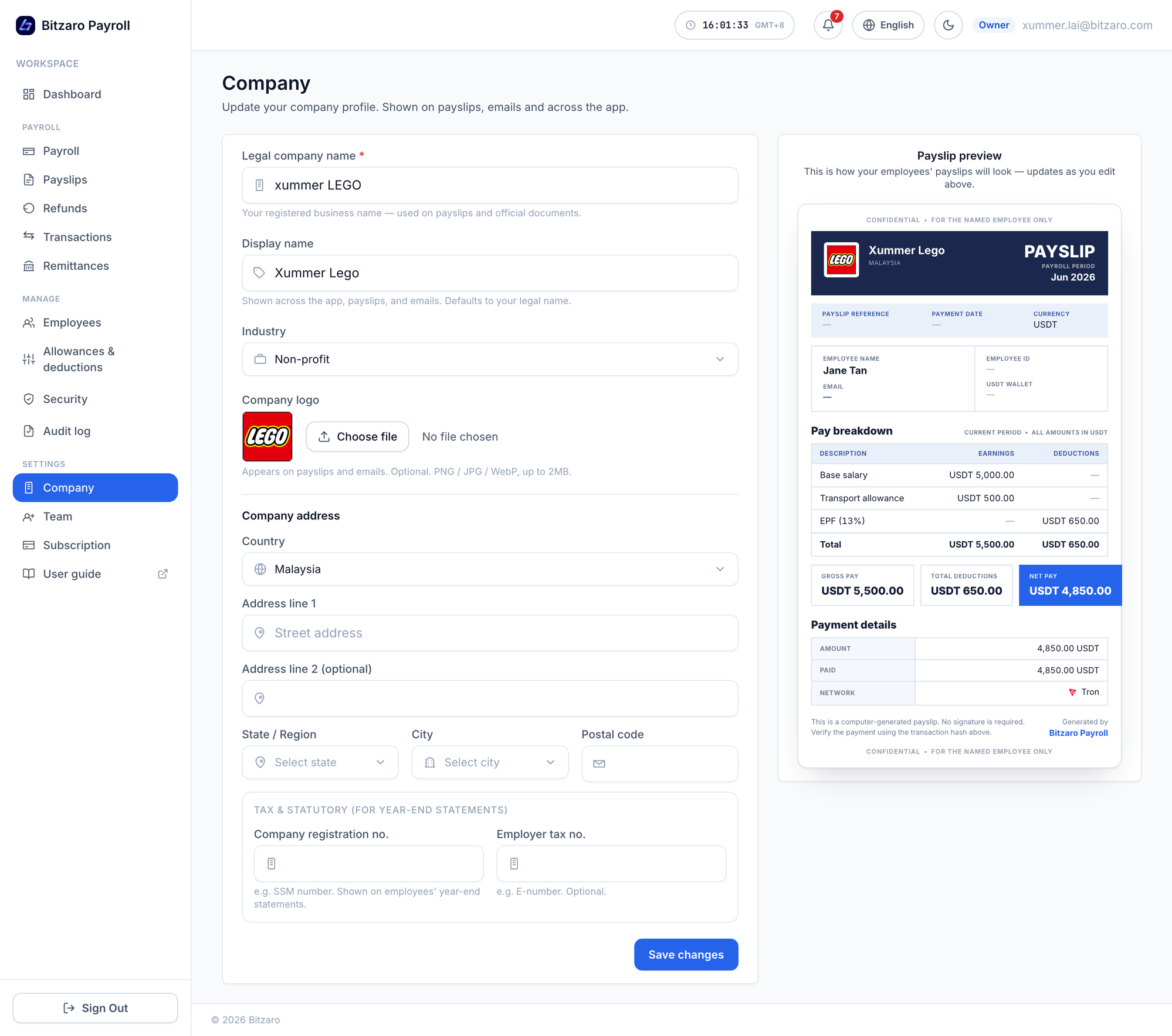This screenshot has height=1036, width=1172.
Task: Focus the Address line 1 field
Action: [x=490, y=633]
